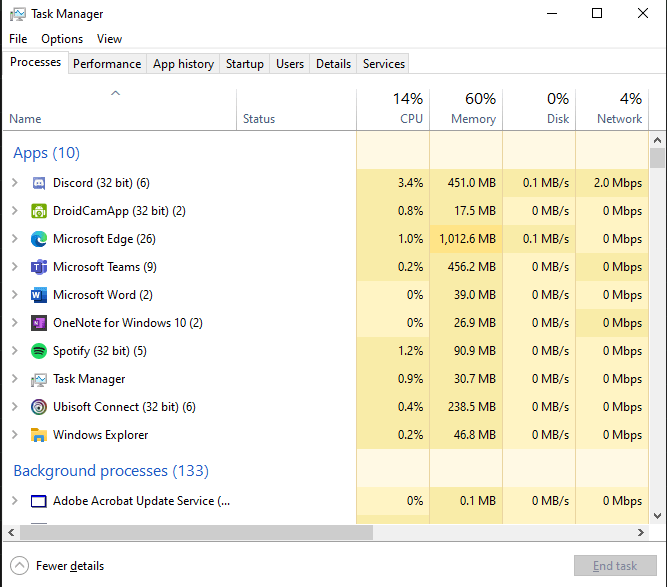Click the horizontal scrollbar right arrow
Screen dimensions: 667x587
[x=641, y=533]
